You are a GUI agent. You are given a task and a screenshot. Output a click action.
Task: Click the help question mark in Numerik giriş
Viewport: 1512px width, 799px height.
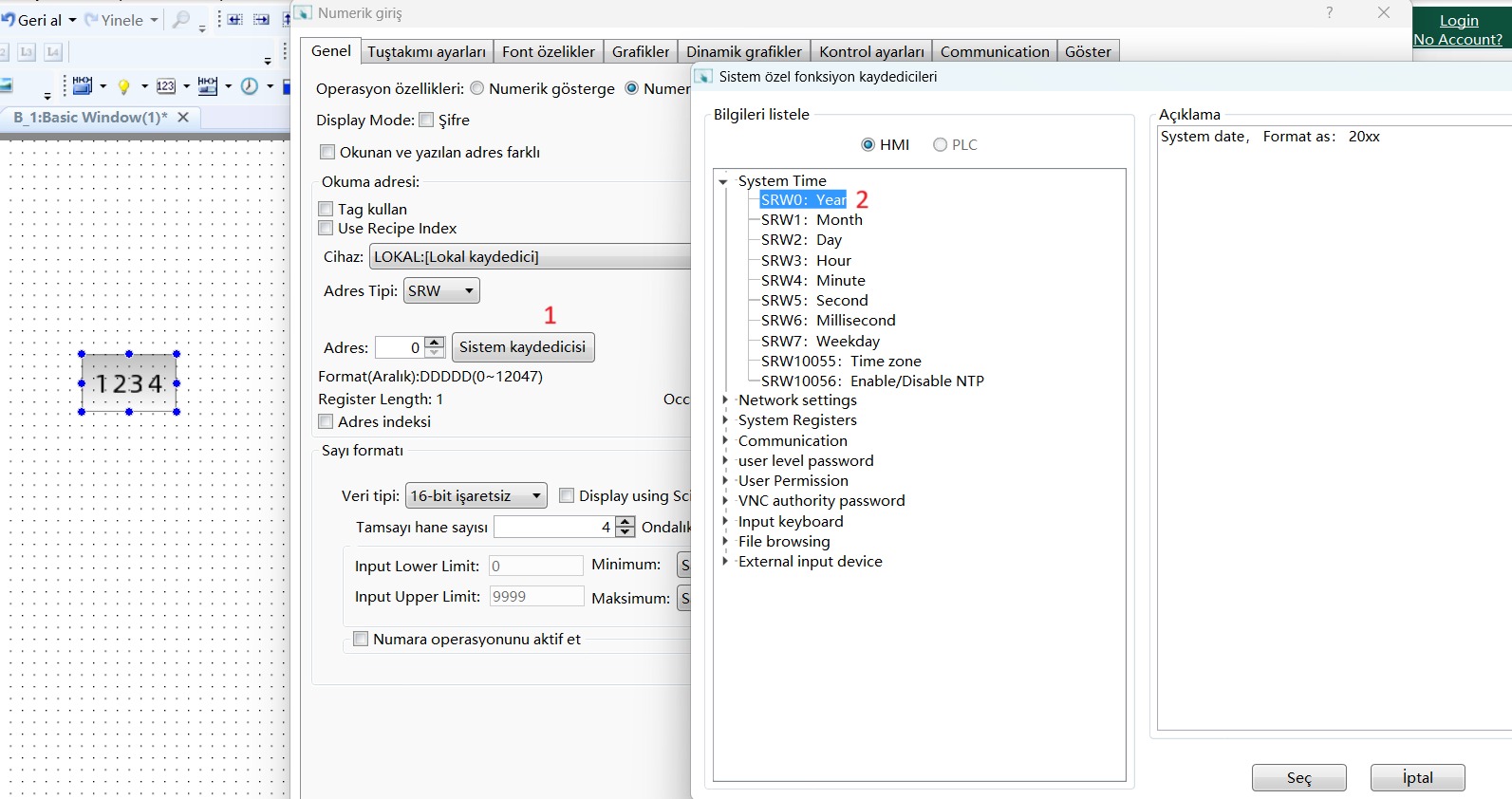coord(1329,12)
